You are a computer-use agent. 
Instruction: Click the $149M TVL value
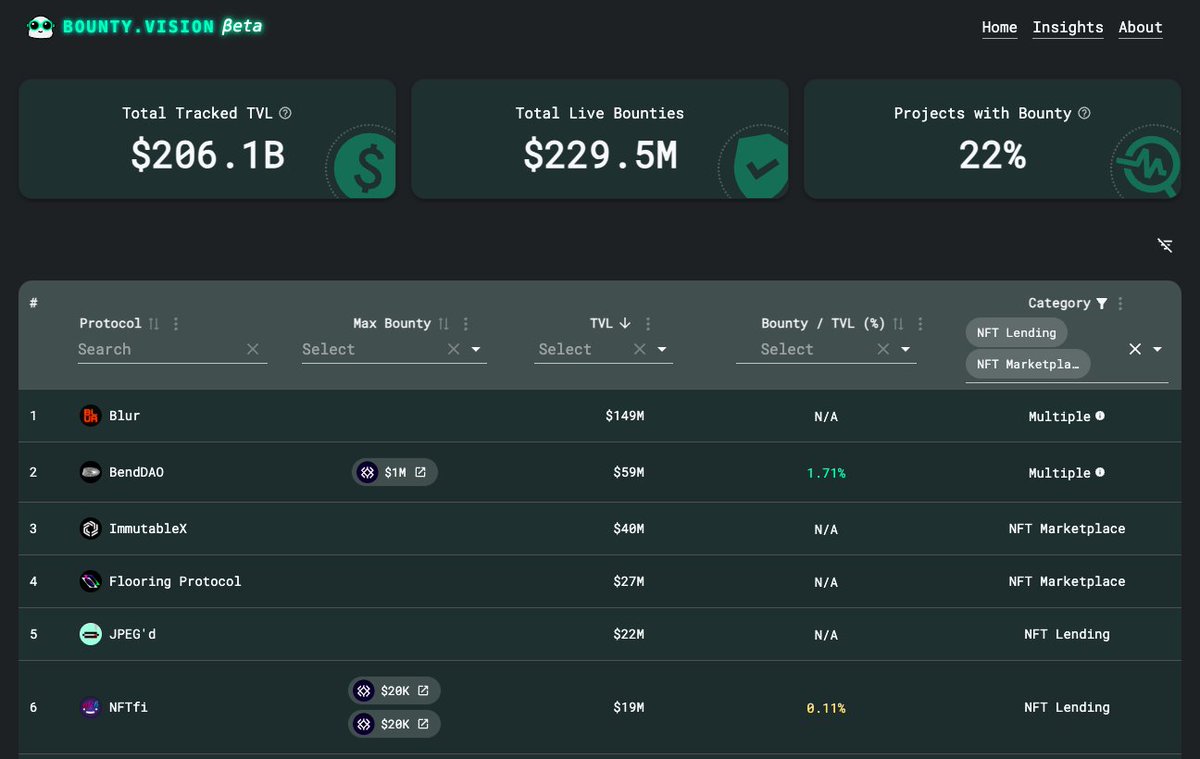pos(625,416)
